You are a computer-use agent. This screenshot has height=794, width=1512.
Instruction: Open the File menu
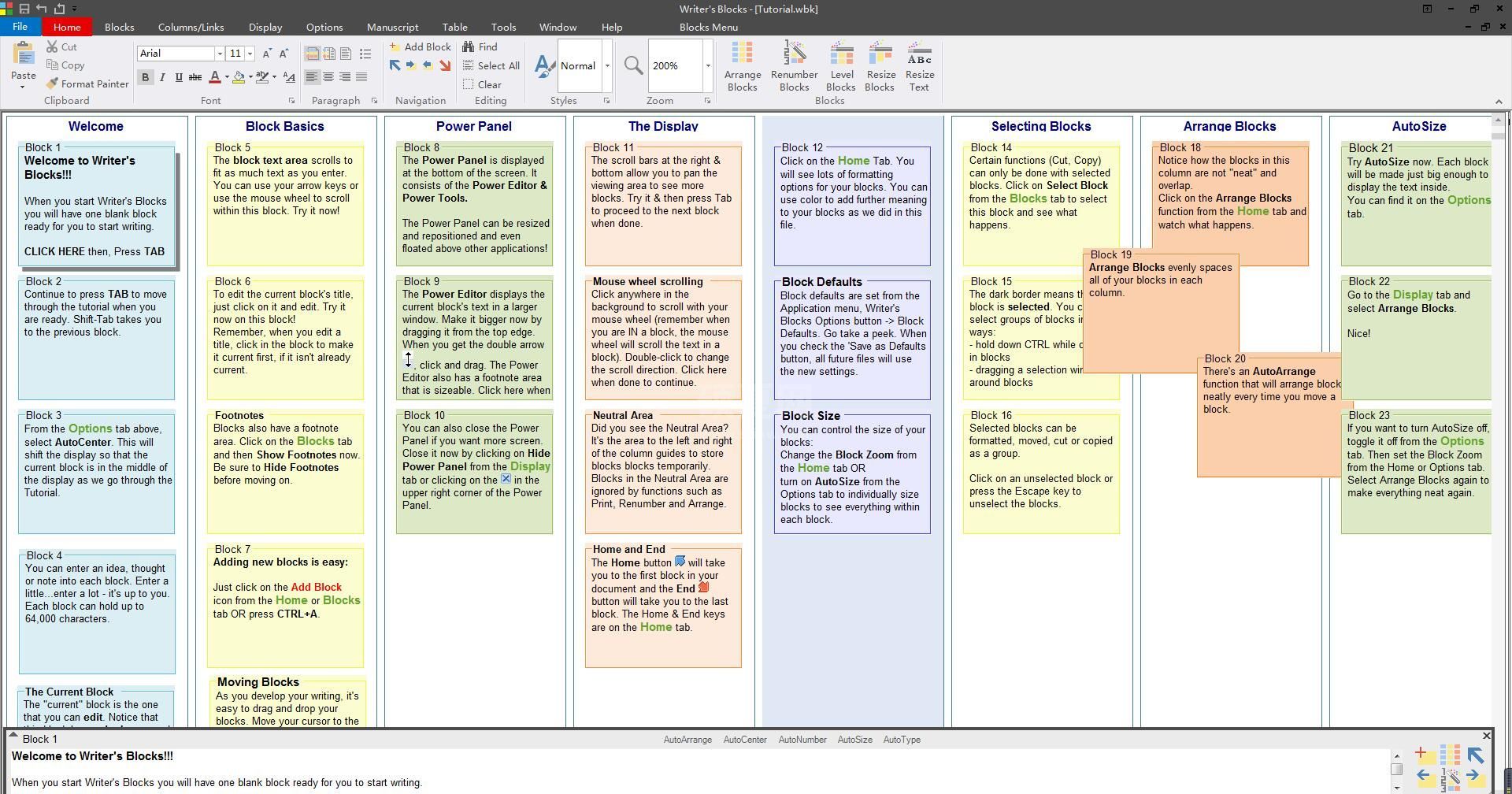[20, 27]
